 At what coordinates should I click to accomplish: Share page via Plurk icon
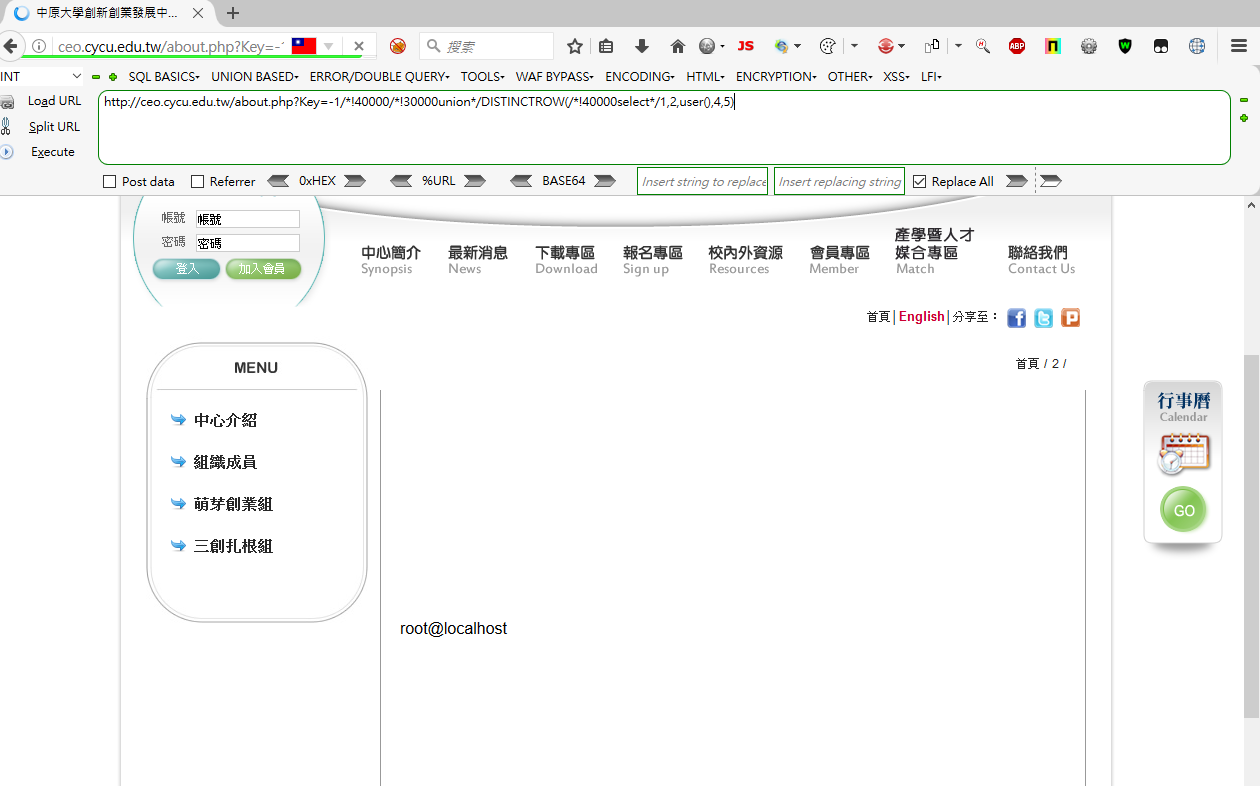[x=1071, y=318]
